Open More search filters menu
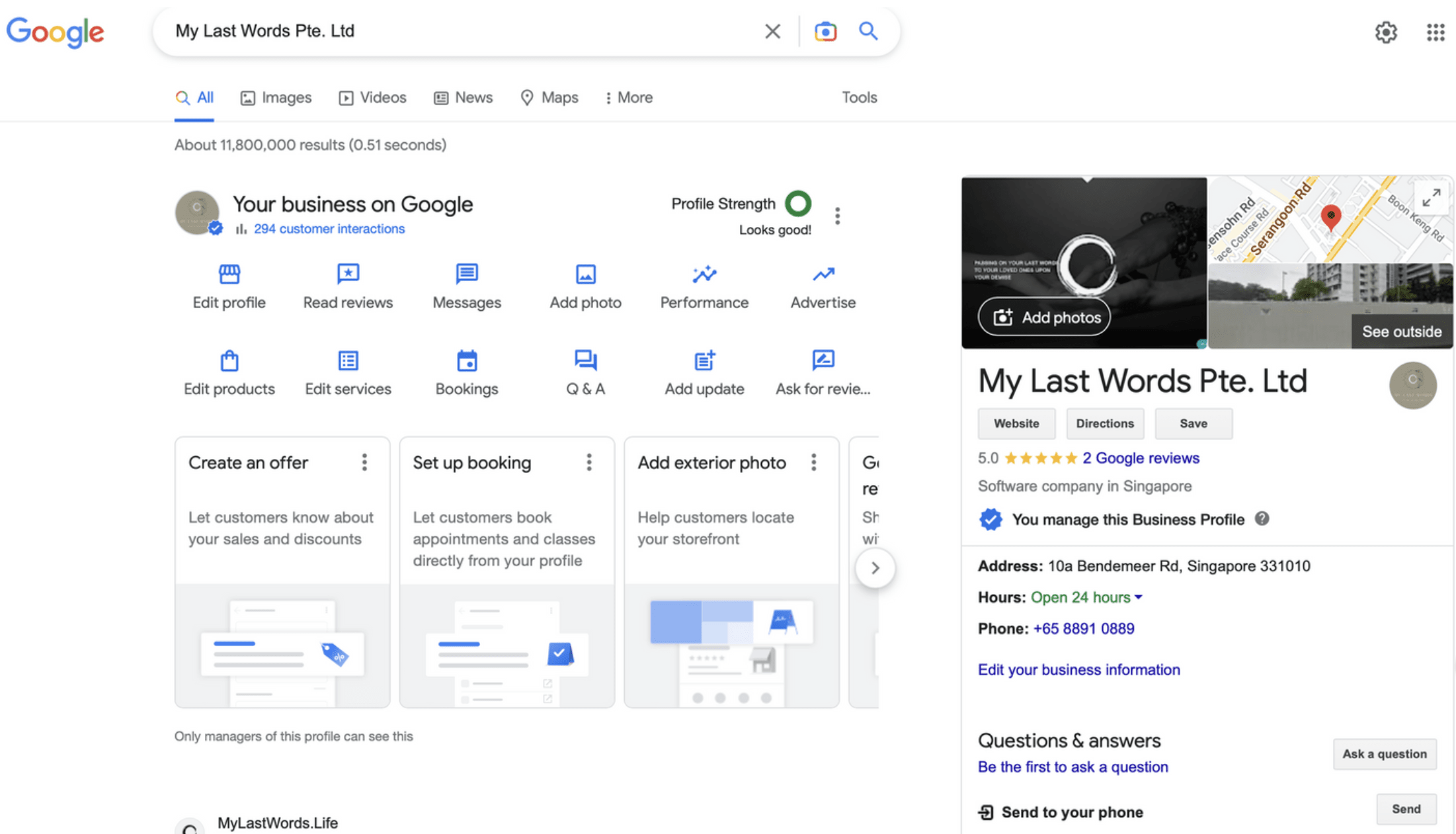This screenshot has height=834, width=1456. click(629, 98)
